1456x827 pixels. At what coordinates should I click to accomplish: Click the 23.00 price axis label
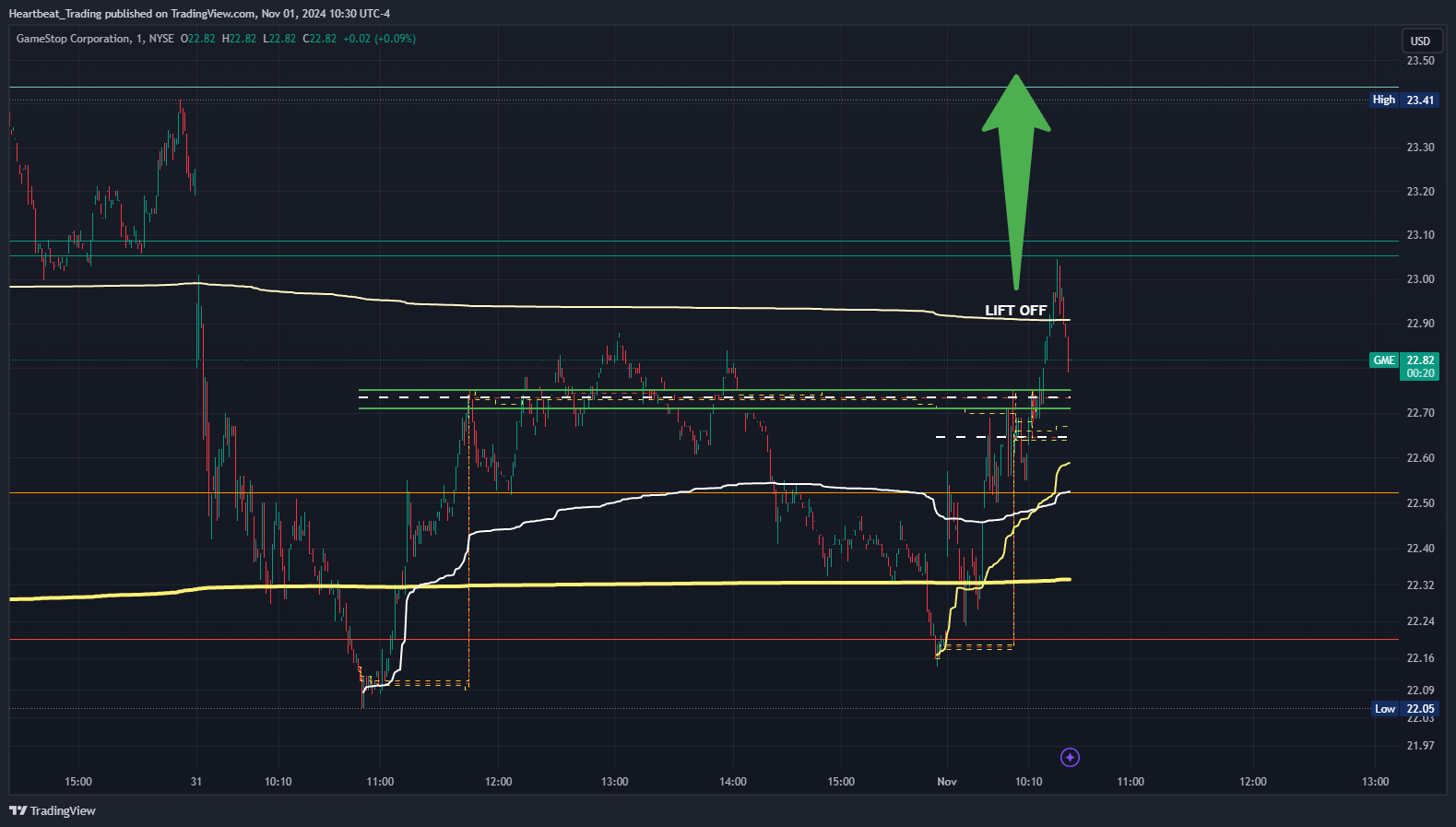1420,279
